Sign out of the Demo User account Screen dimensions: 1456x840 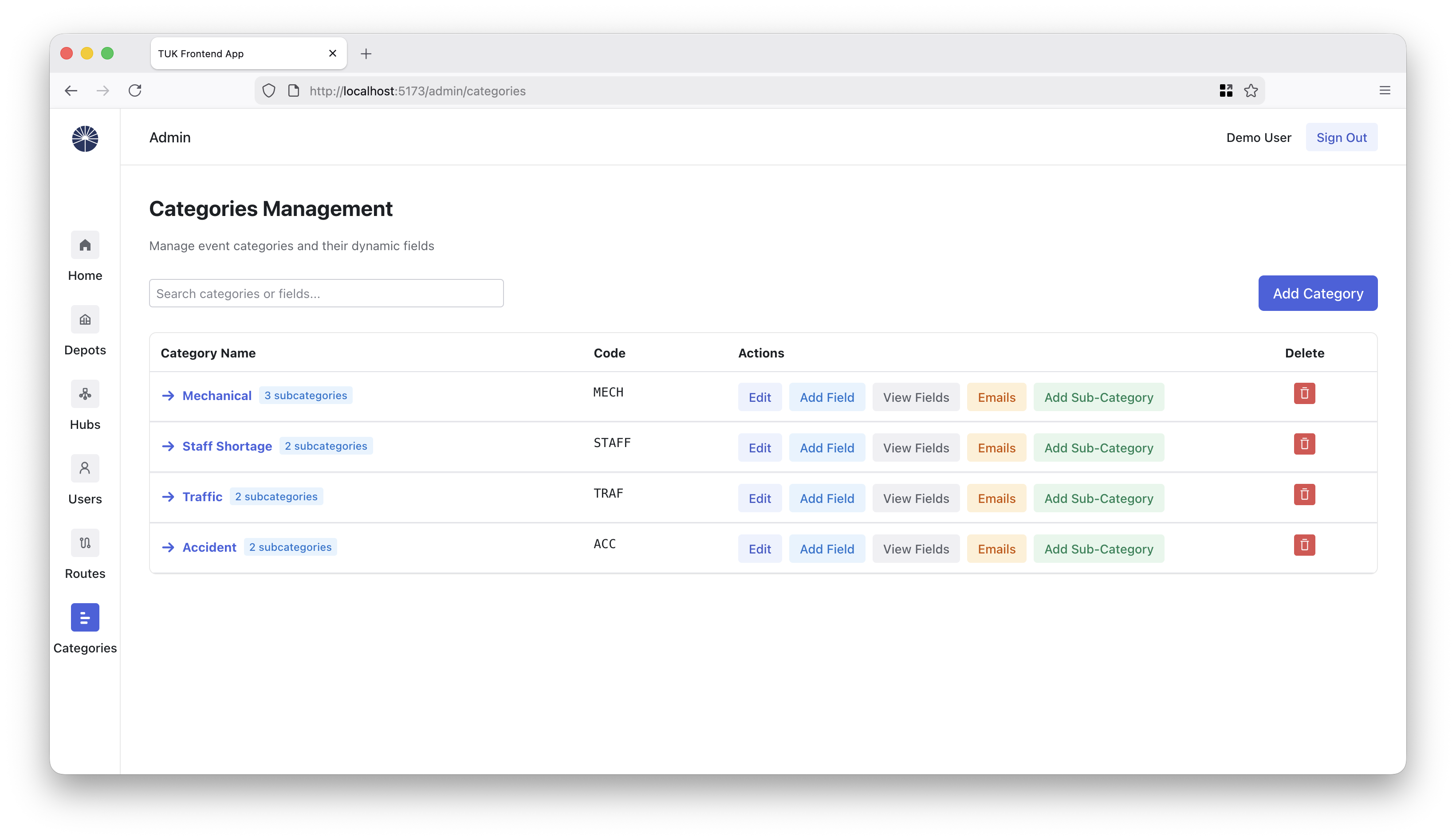1341,137
